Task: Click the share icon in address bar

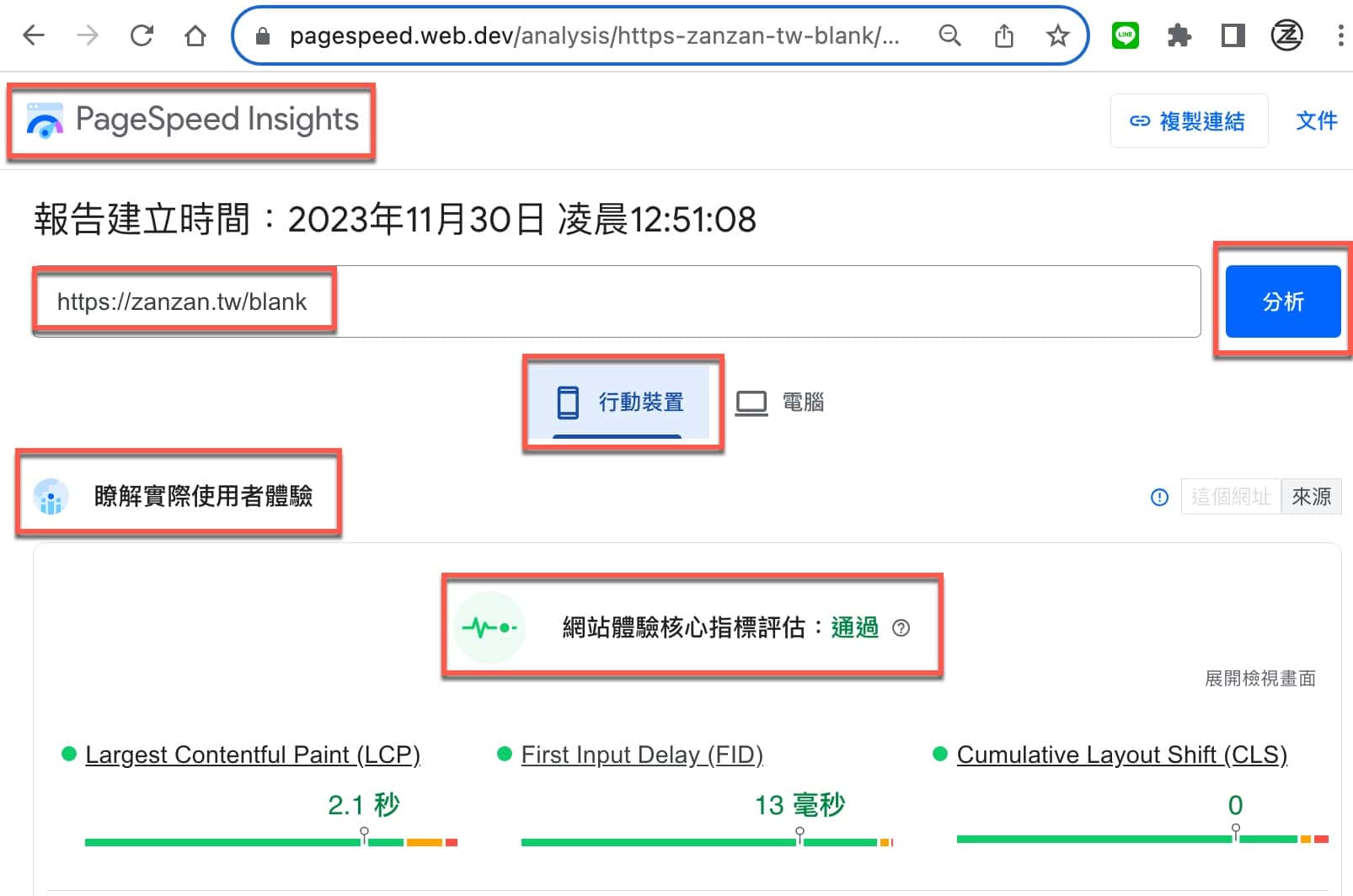Action: (x=1003, y=35)
